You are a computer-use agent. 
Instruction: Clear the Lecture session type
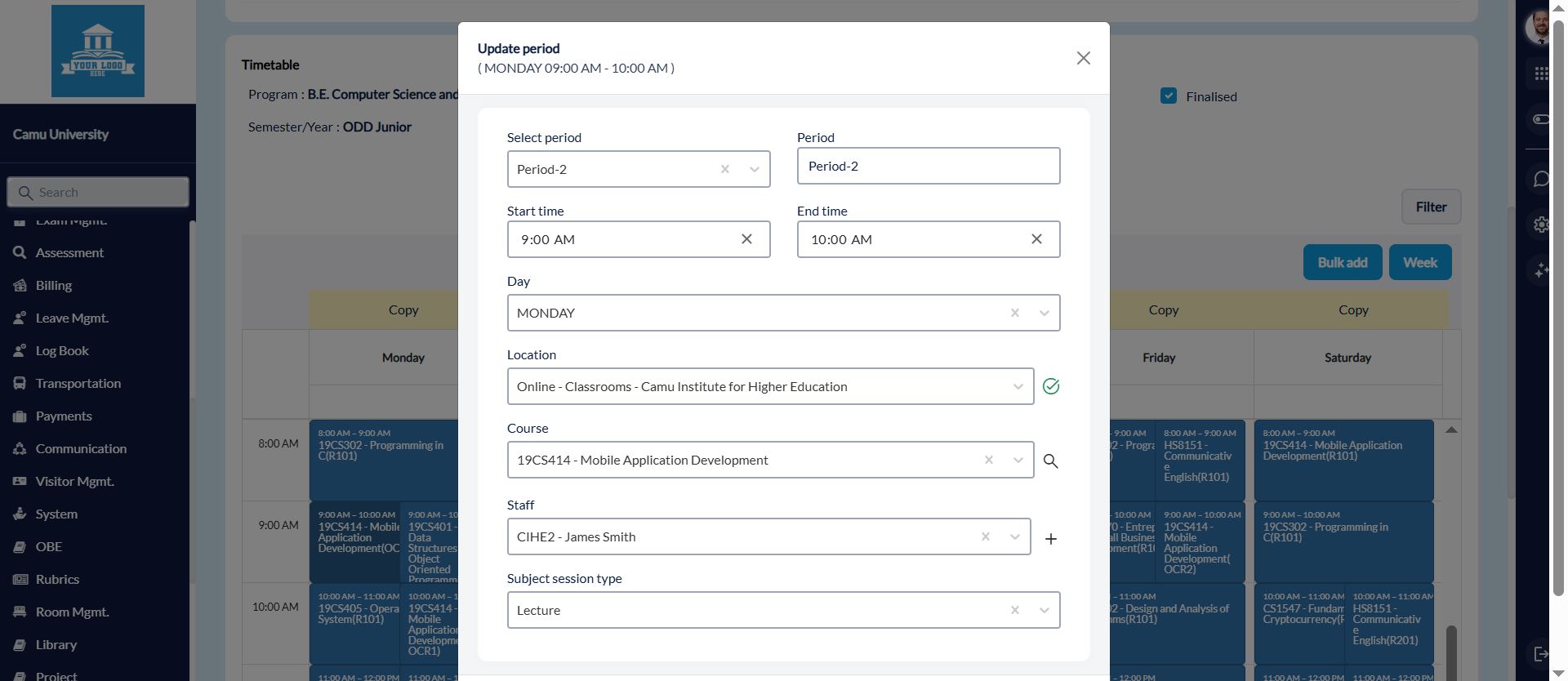(1014, 610)
